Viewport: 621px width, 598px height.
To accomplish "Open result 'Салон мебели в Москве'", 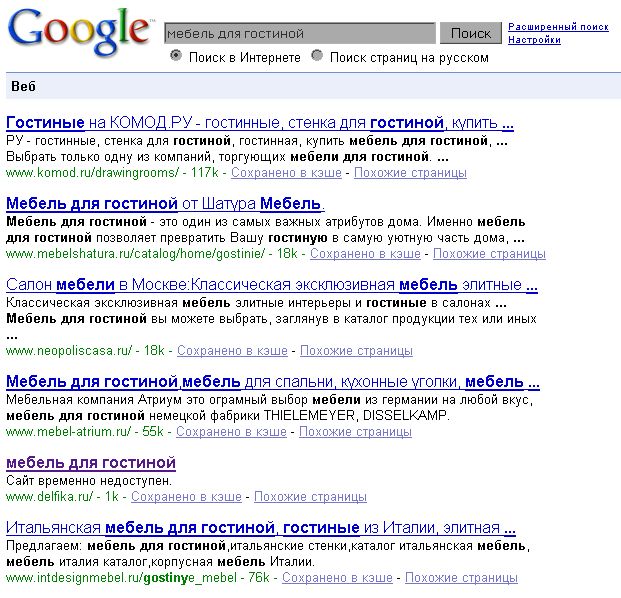I will tap(272, 285).
